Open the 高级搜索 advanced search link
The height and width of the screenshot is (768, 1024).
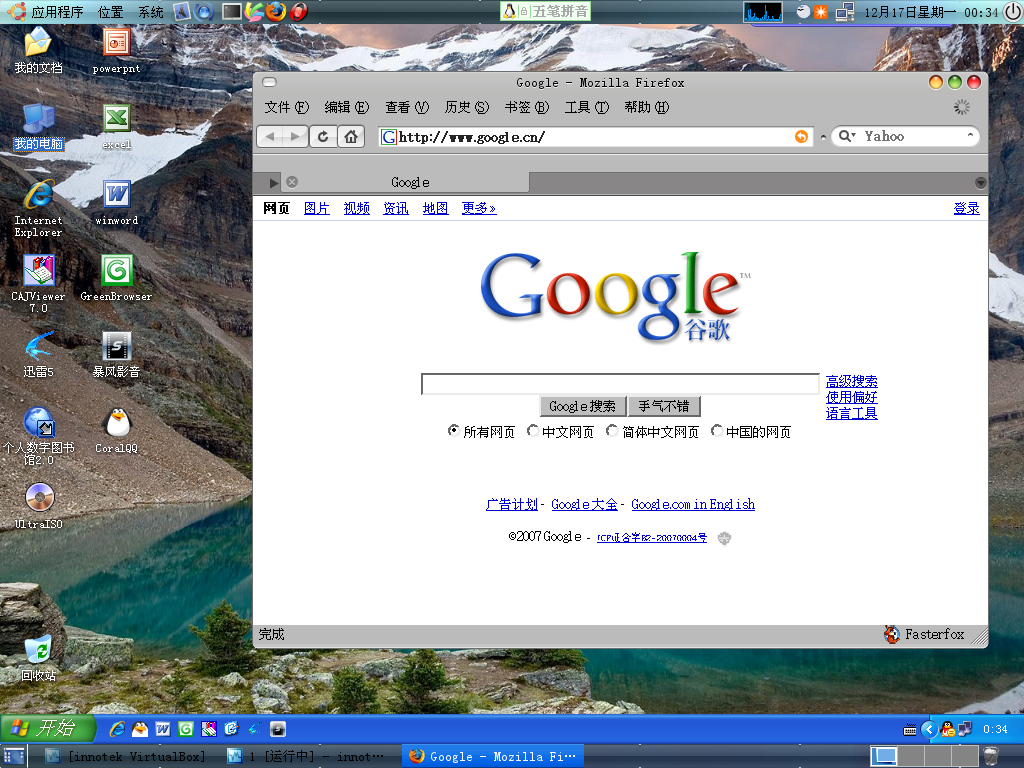[852, 381]
